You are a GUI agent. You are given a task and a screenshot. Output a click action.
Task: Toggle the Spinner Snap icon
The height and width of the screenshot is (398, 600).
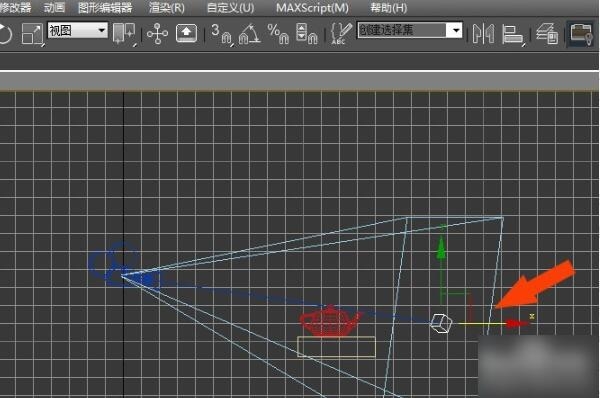click(307, 34)
